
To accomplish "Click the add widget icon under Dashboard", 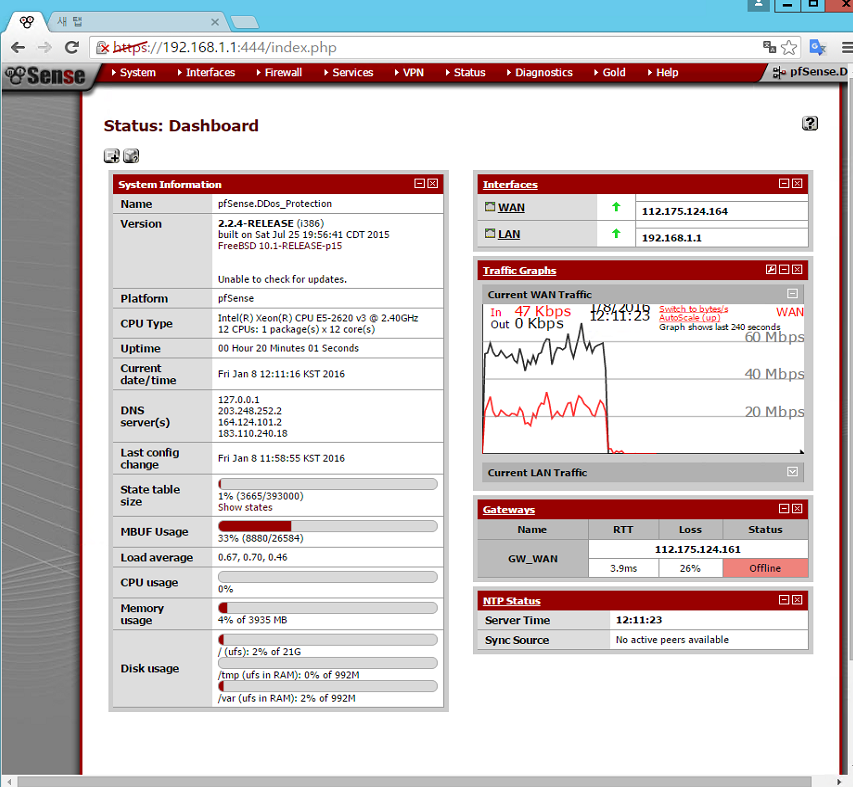I will [112, 156].
